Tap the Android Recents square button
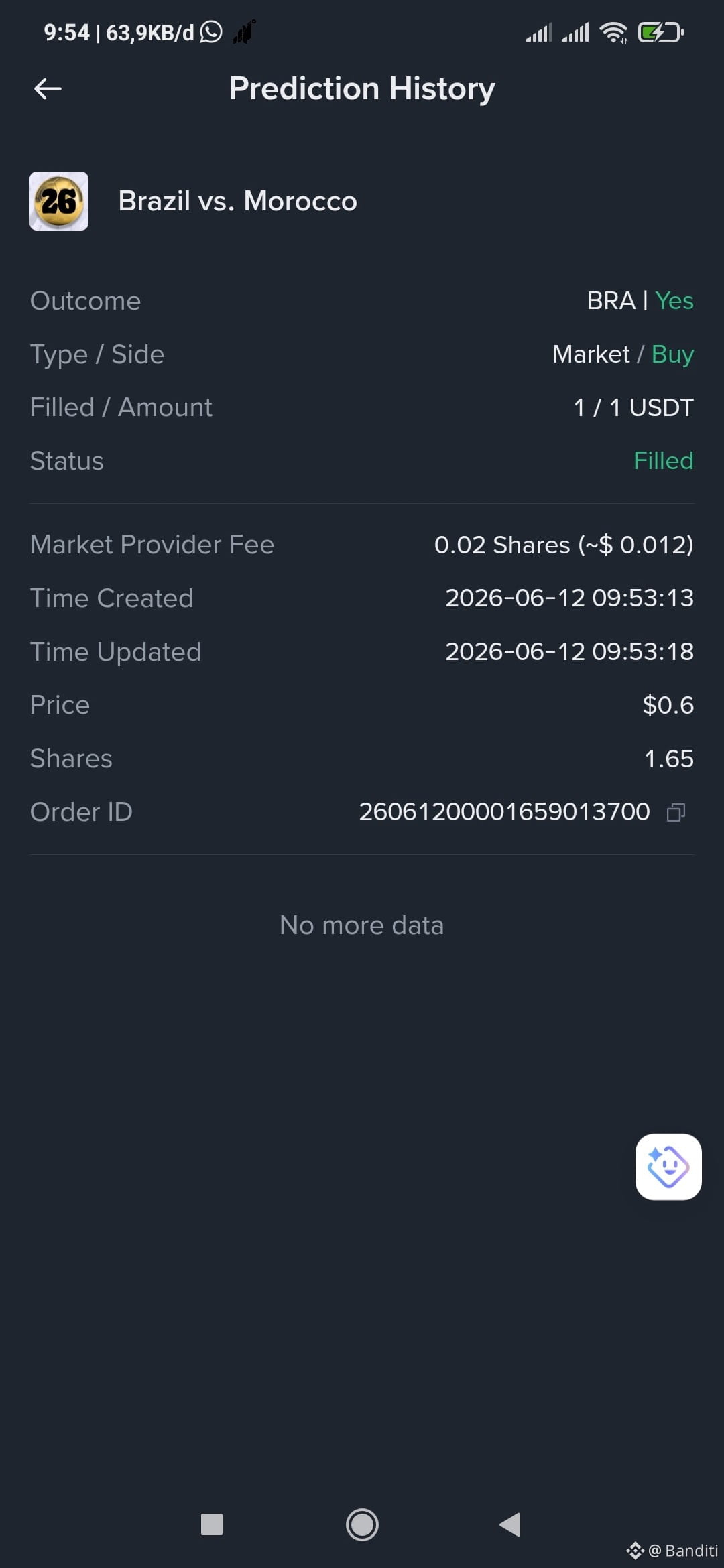The height and width of the screenshot is (1568, 724). click(x=212, y=1525)
